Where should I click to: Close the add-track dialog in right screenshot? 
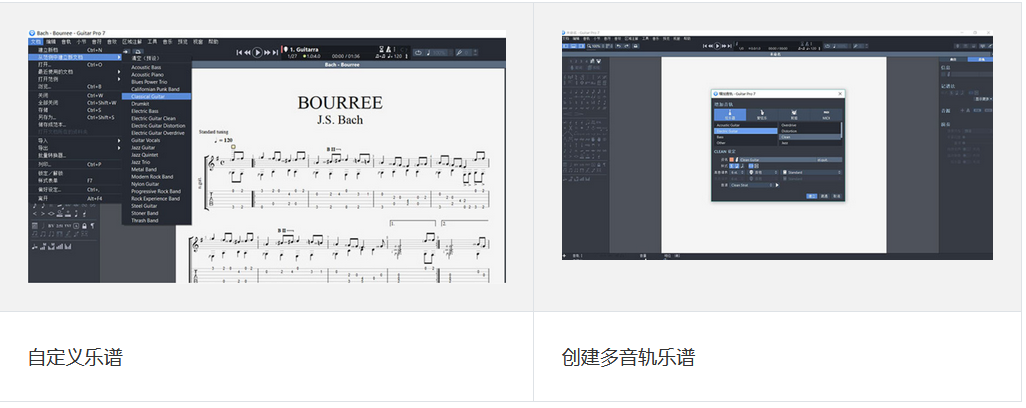click(840, 94)
